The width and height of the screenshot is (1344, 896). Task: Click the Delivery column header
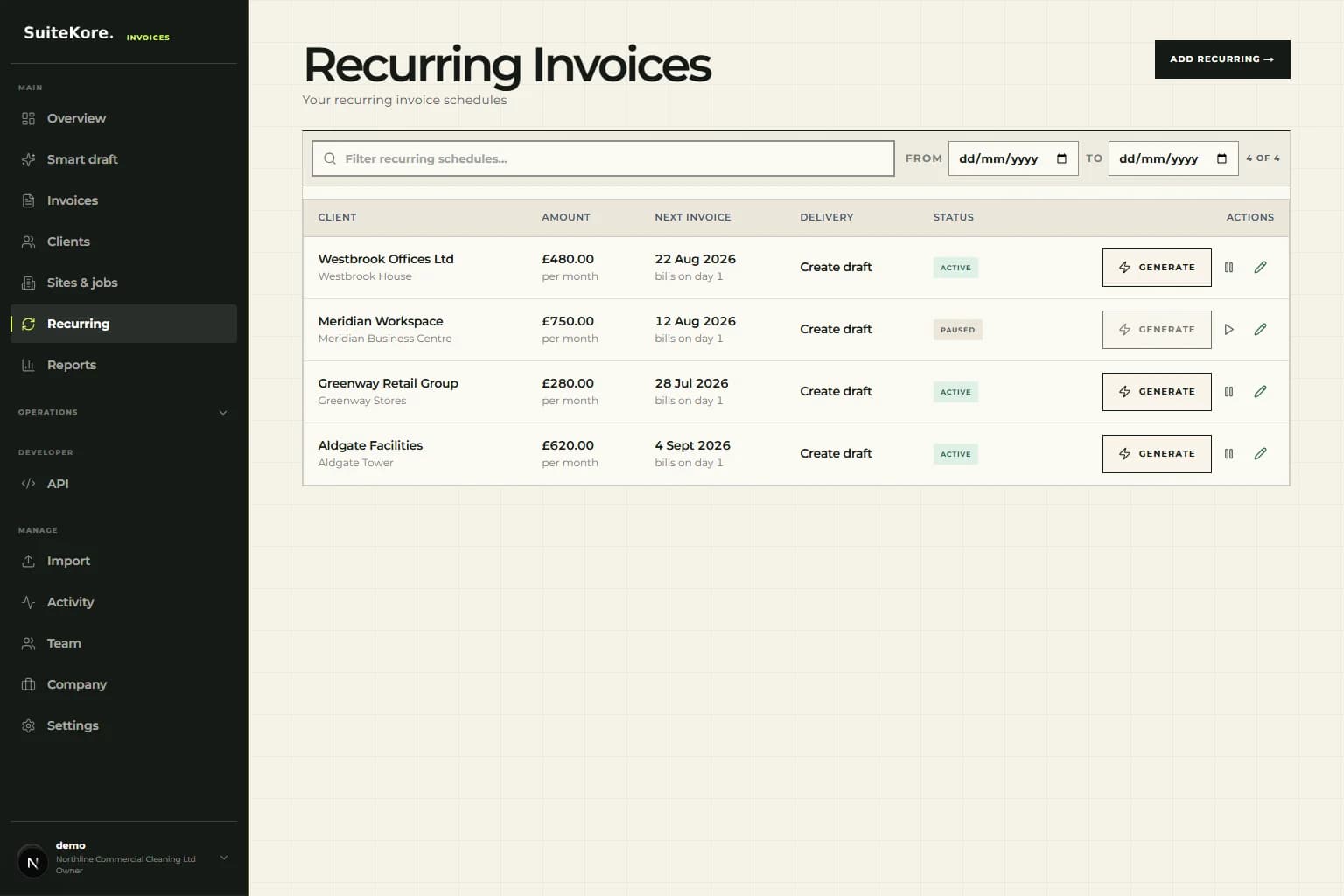(x=826, y=217)
